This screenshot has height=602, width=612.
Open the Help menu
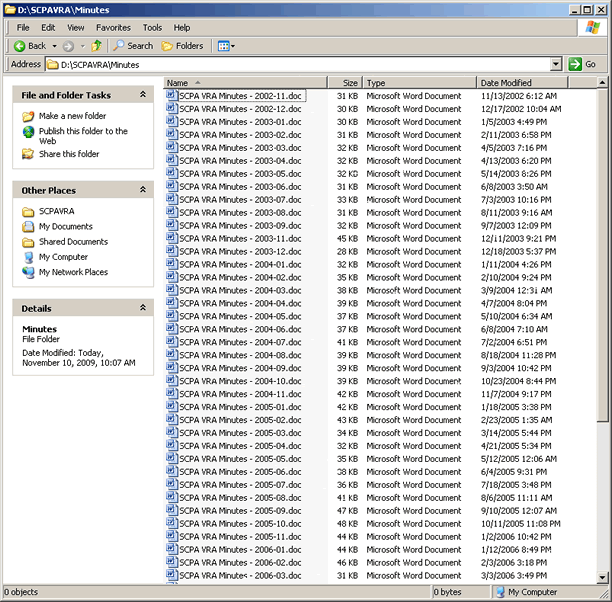[182, 28]
